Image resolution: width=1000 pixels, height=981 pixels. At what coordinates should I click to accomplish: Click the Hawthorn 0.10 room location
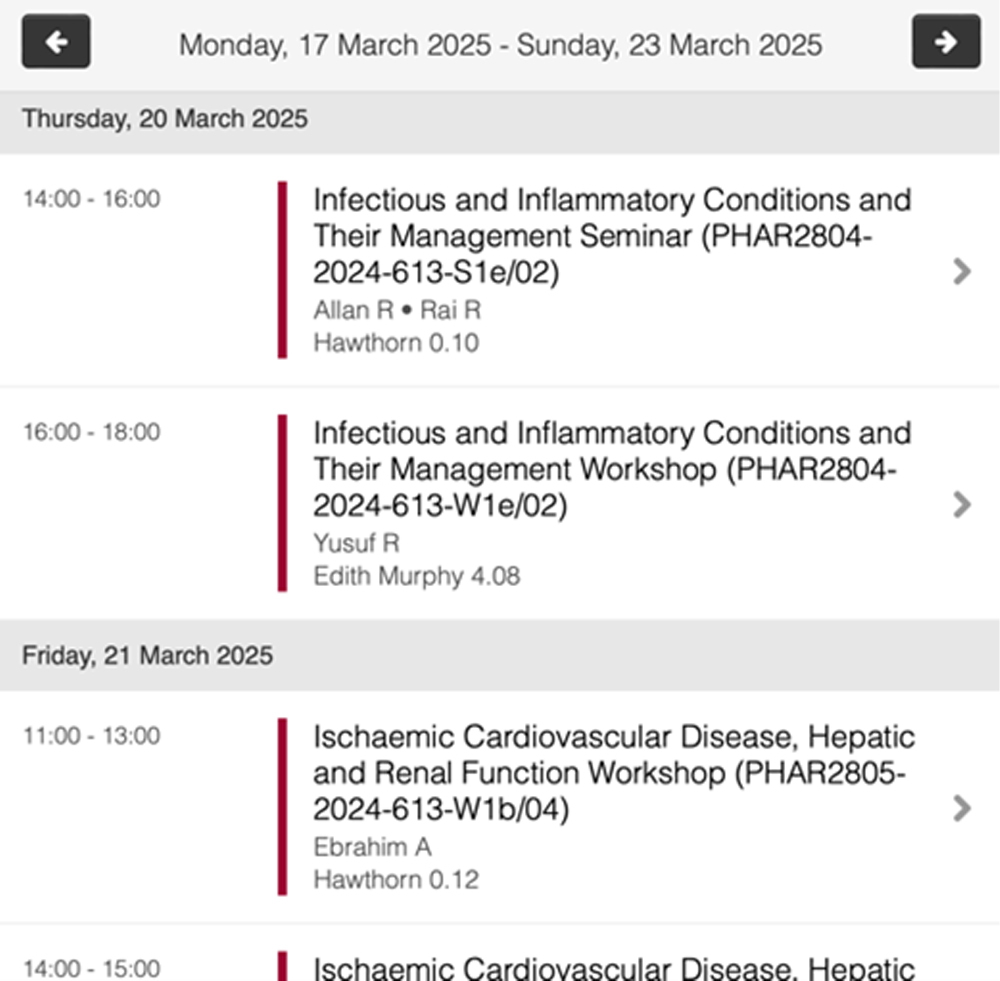396,343
